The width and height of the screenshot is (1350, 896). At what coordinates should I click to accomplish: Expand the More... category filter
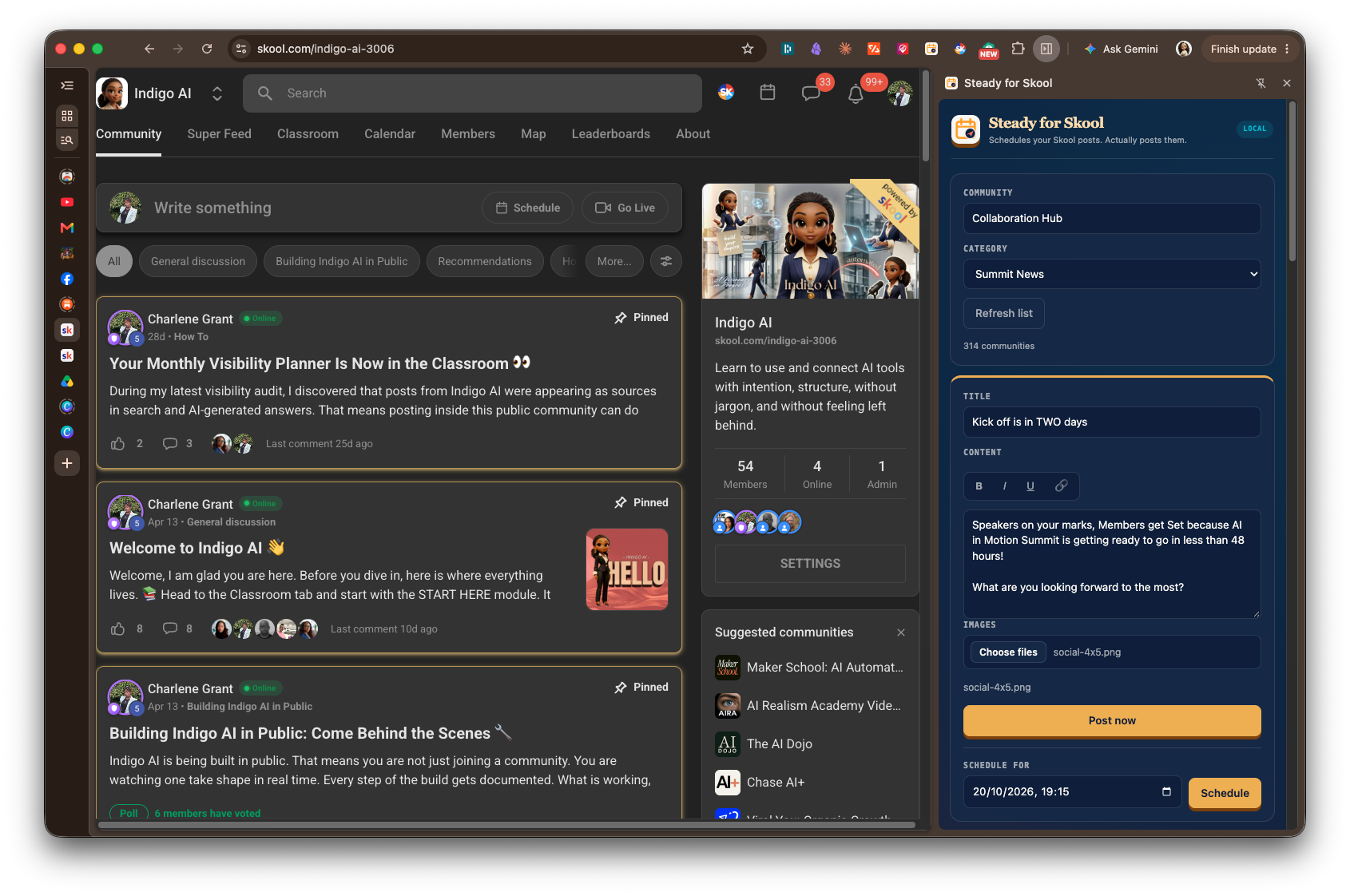click(x=614, y=261)
